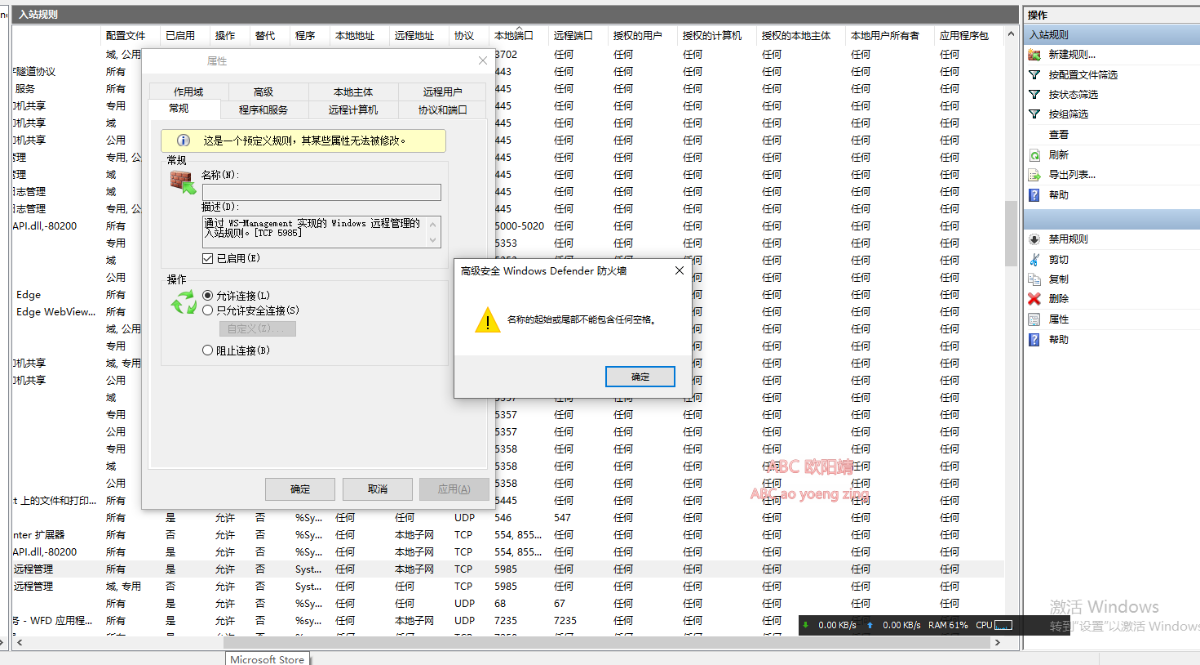Viewport: 1200px width, 665px height.
Task: Choose 导出列表... action
Action: [1072, 175]
